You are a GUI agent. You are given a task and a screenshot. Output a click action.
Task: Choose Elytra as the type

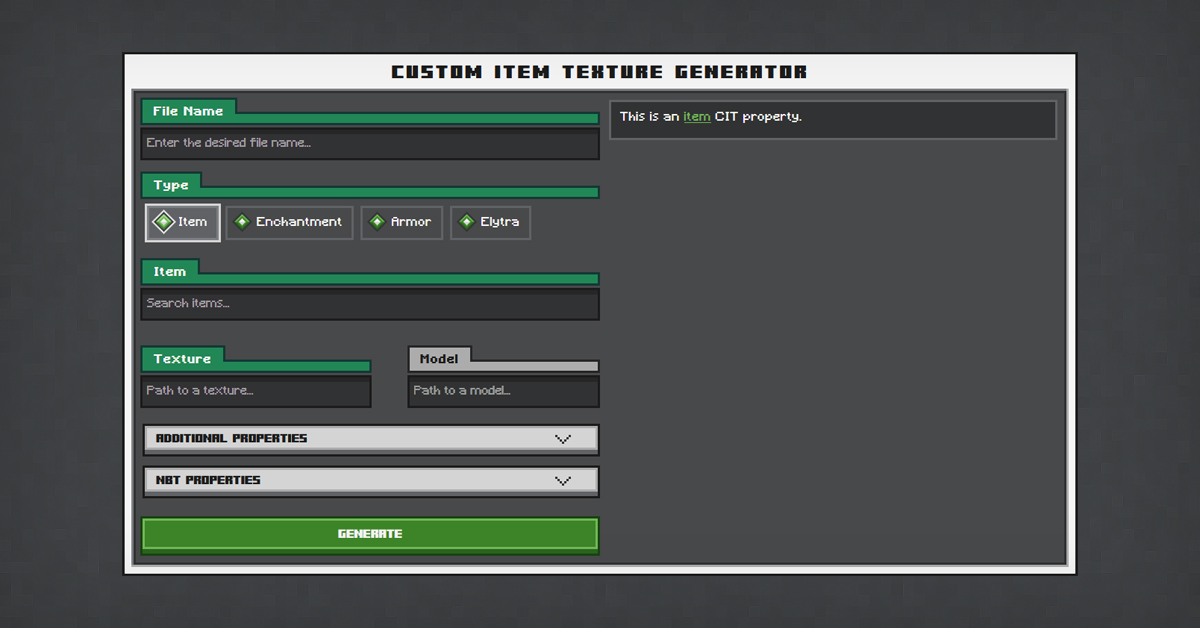point(490,222)
